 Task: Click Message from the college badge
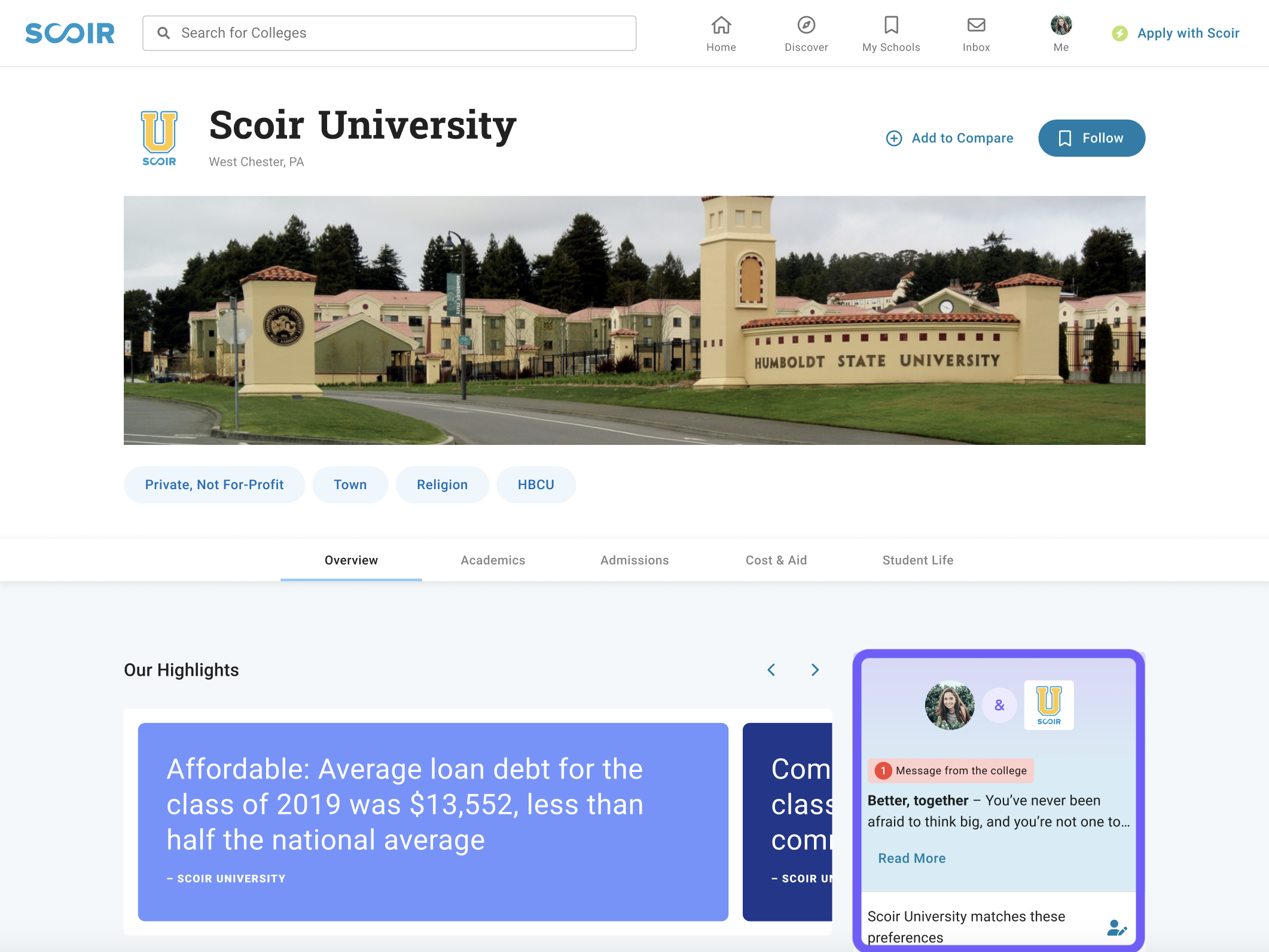click(x=951, y=770)
